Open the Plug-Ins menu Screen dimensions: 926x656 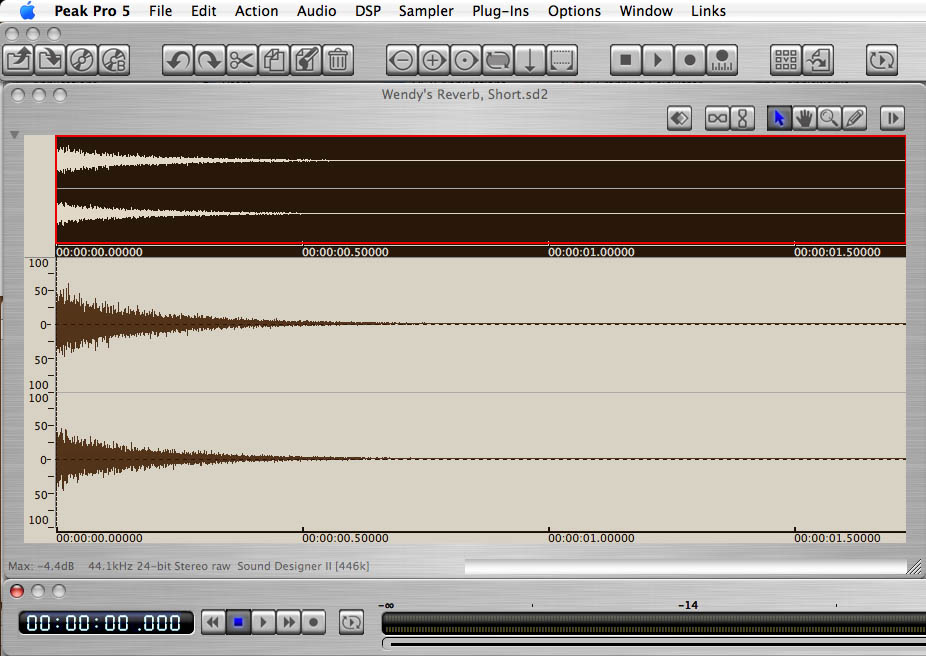coord(500,11)
